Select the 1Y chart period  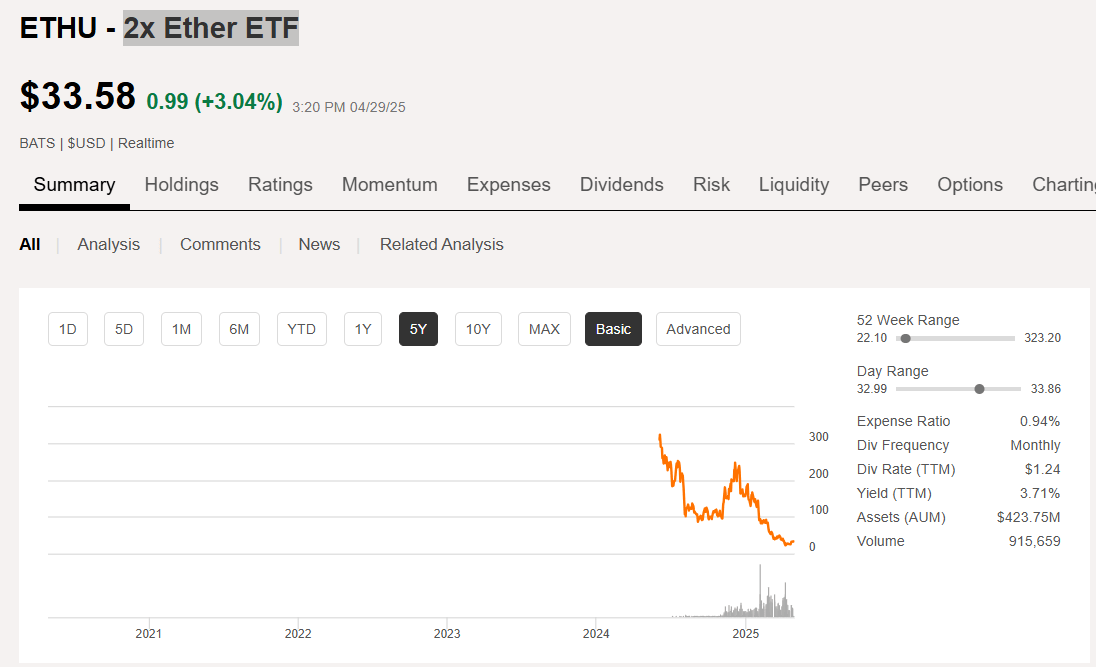coord(362,329)
